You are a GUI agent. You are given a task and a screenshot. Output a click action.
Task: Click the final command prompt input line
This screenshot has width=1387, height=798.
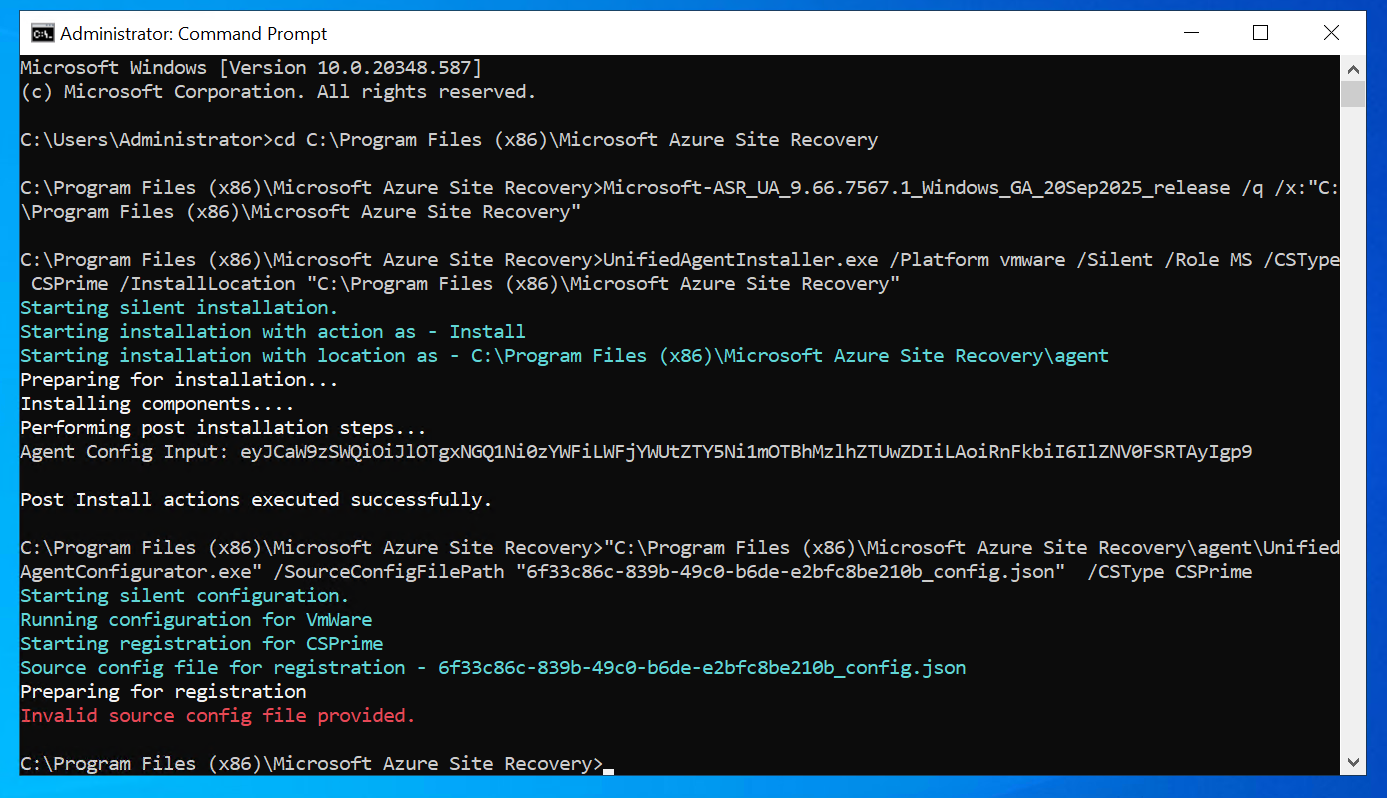pyautogui.click(x=317, y=764)
